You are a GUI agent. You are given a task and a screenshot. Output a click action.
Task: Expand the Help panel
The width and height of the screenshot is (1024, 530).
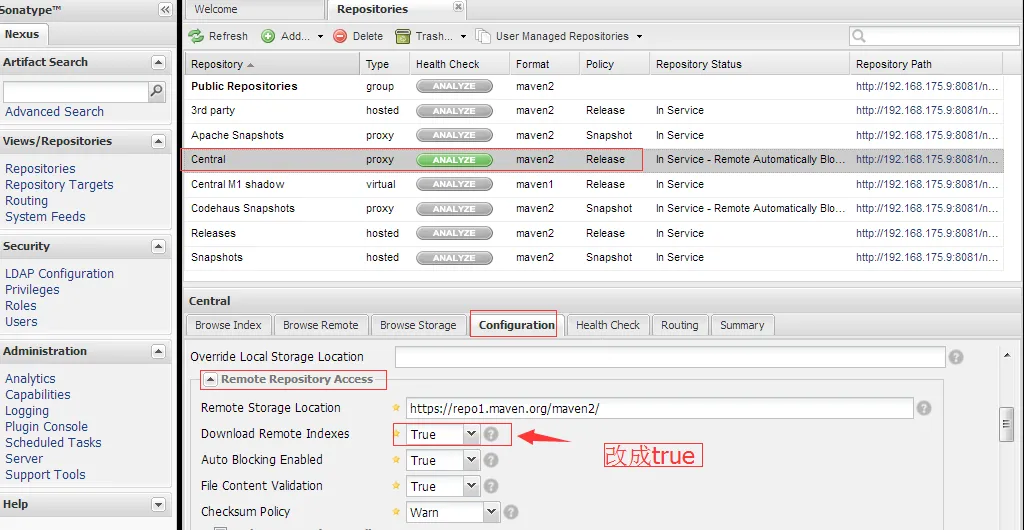pyautogui.click(x=158, y=505)
